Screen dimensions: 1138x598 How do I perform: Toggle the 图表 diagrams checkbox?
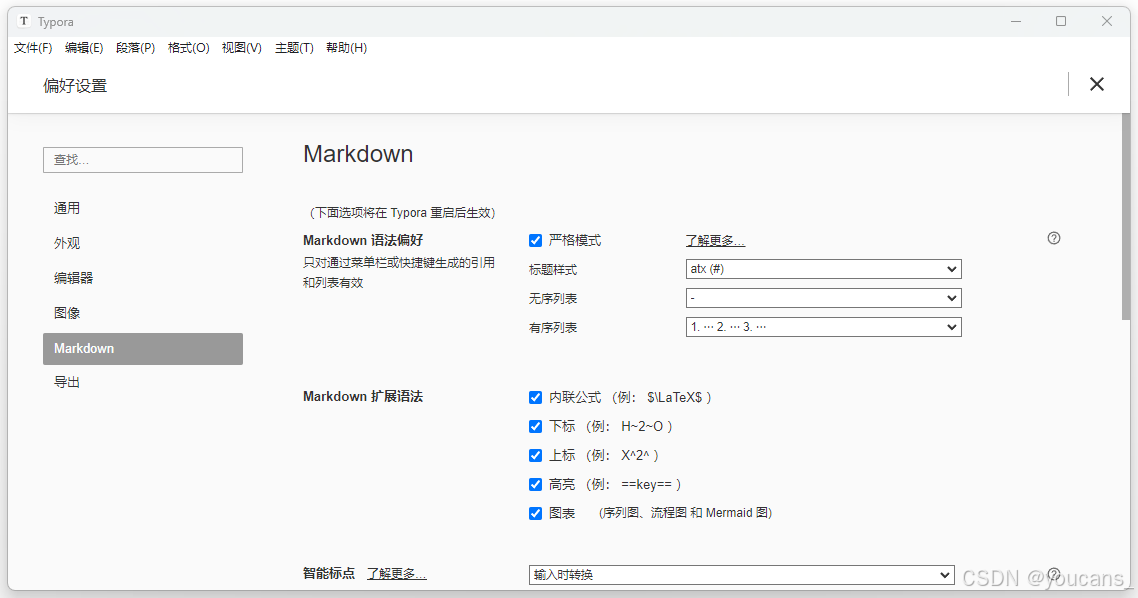tap(536, 513)
